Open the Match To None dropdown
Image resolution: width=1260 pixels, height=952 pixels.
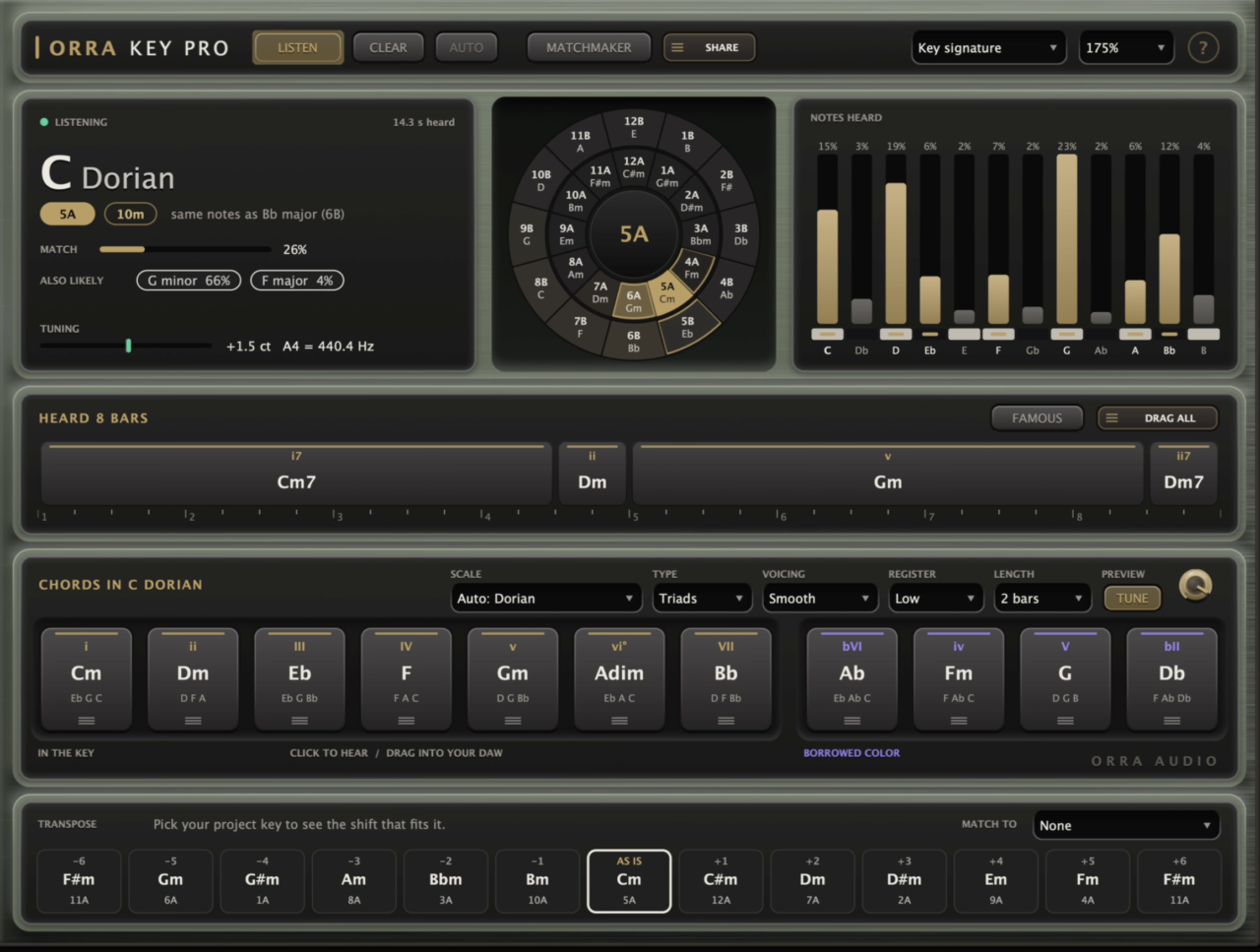click(x=1126, y=825)
